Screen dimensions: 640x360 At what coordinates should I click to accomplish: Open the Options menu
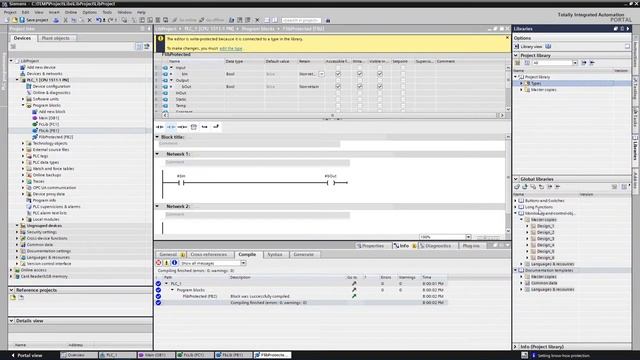(89, 12)
